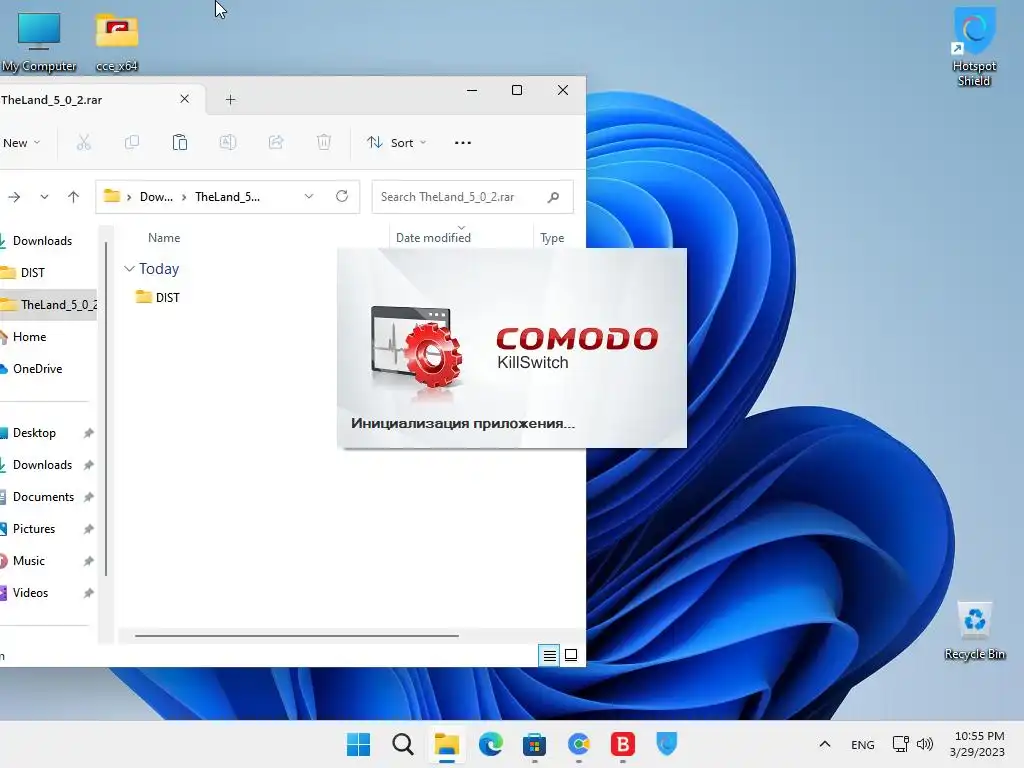Open File Explorer from the taskbar
This screenshot has width=1024, height=768.
coord(447,744)
